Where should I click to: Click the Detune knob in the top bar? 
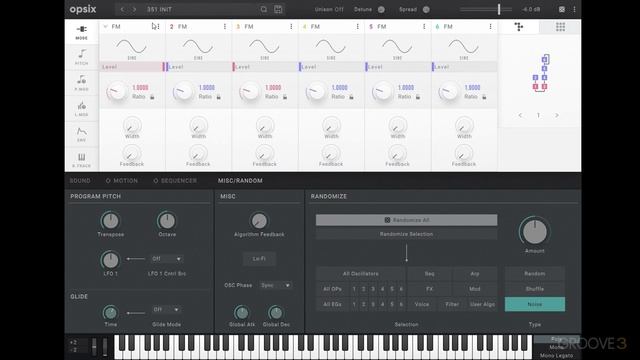pyautogui.click(x=381, y=9)
